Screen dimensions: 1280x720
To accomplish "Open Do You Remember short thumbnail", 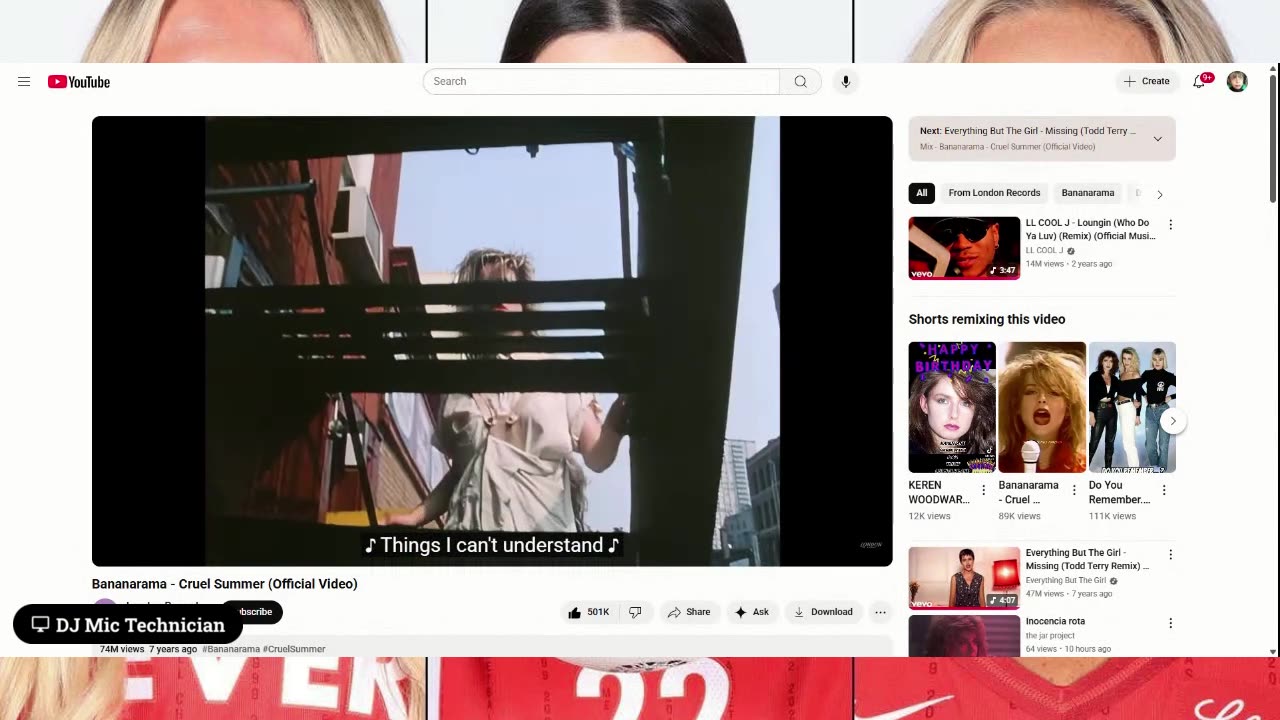I will [x=1132, y=407].
